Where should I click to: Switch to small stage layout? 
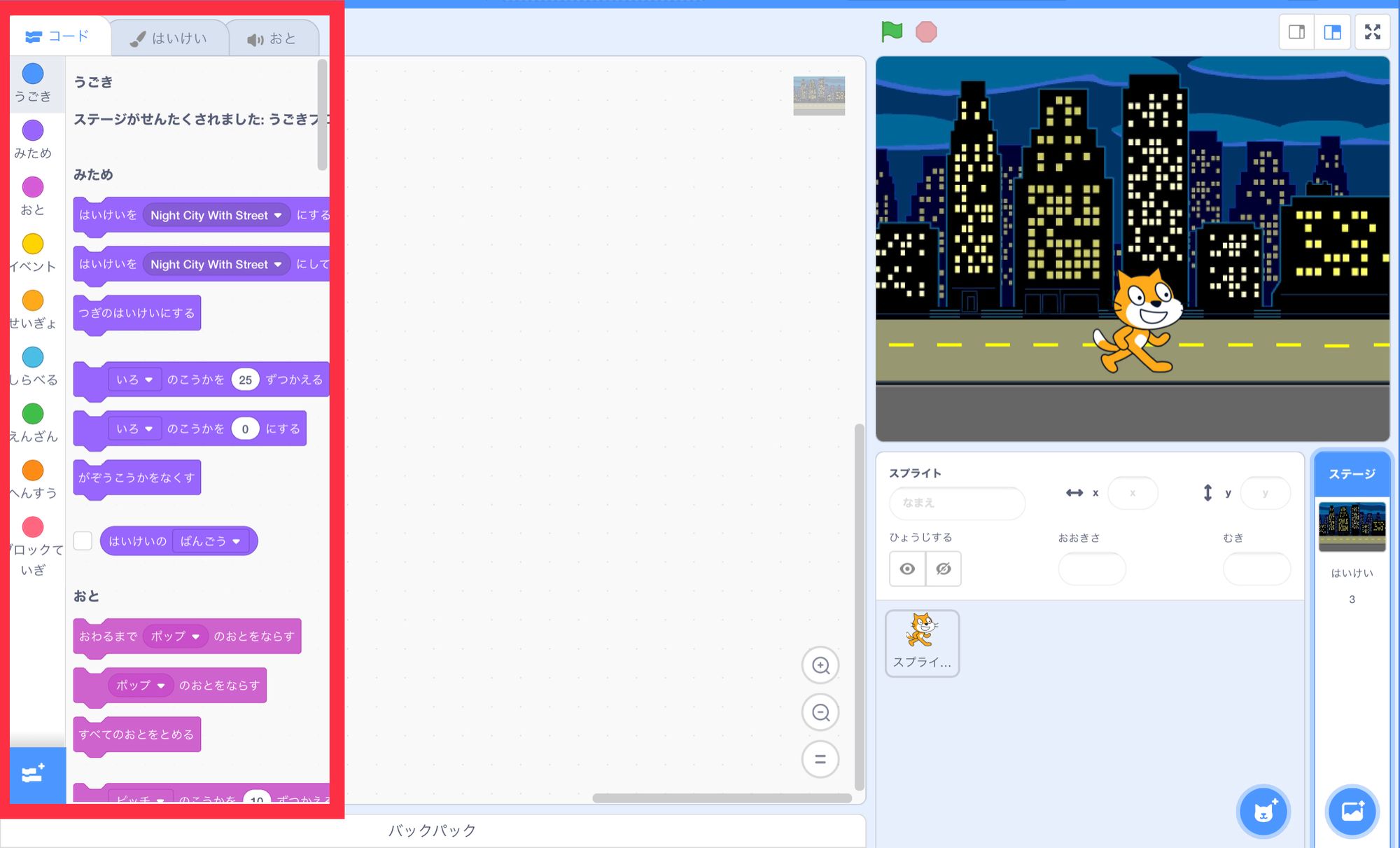(x=1296, y=32)
